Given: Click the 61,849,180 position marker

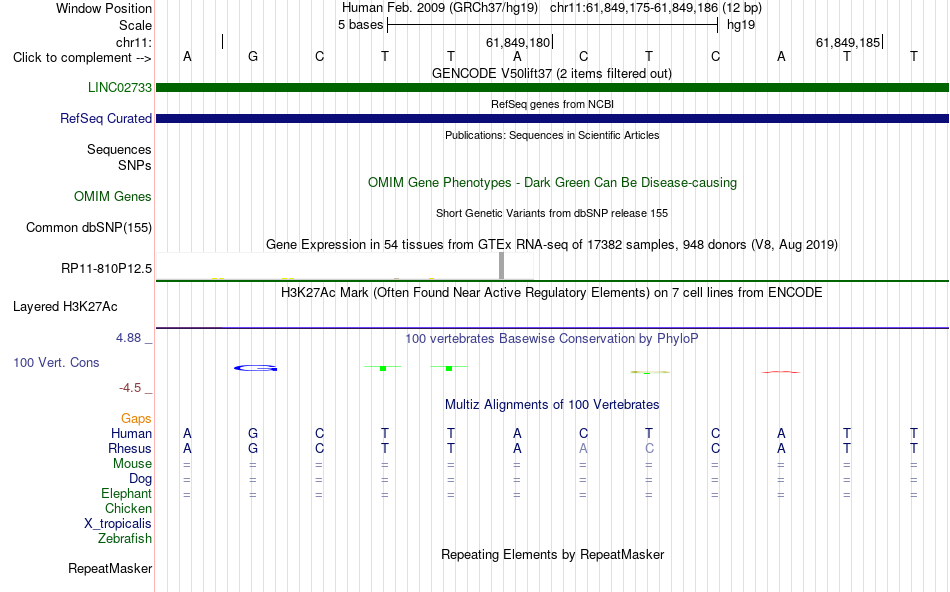Looking at the screenshot, I should point(518,43).
